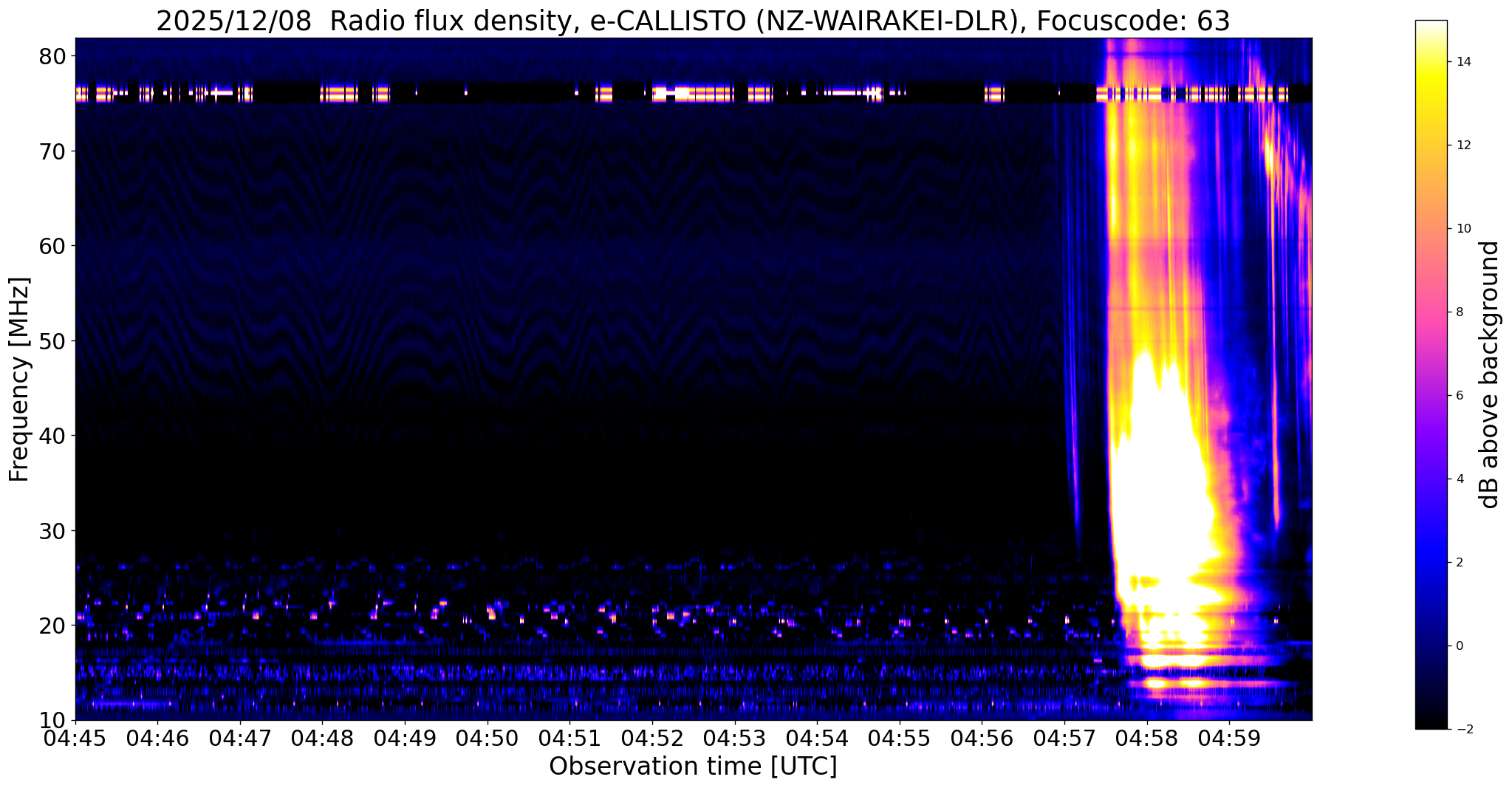Click the colorbar tick label 0

[x=1460, y=646]
